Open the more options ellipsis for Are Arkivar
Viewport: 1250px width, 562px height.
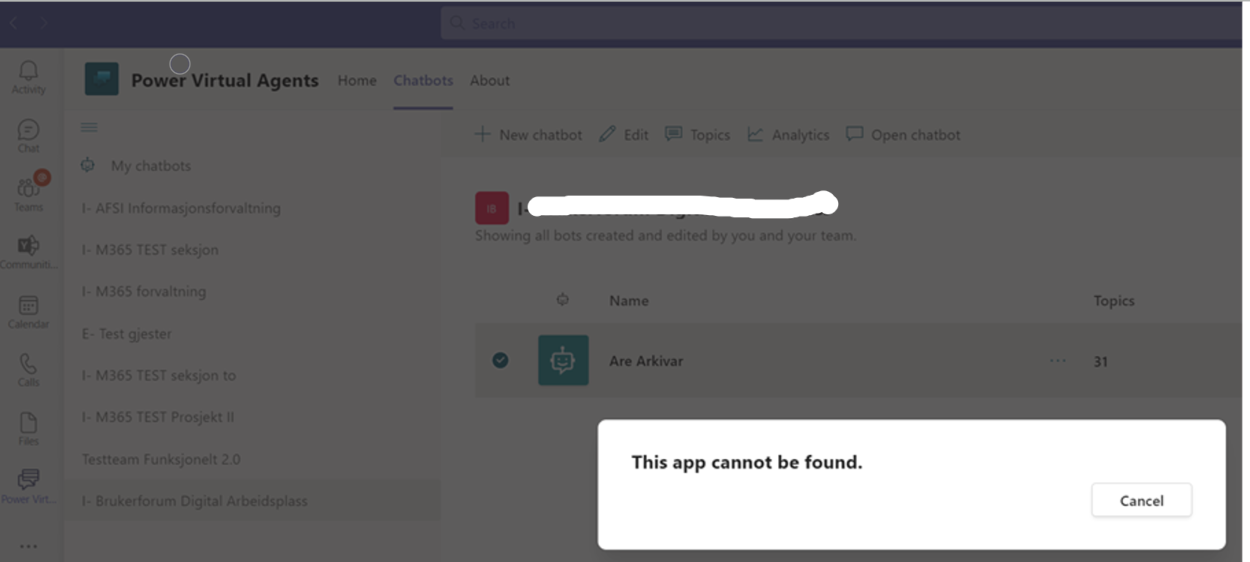point(1058,361)
